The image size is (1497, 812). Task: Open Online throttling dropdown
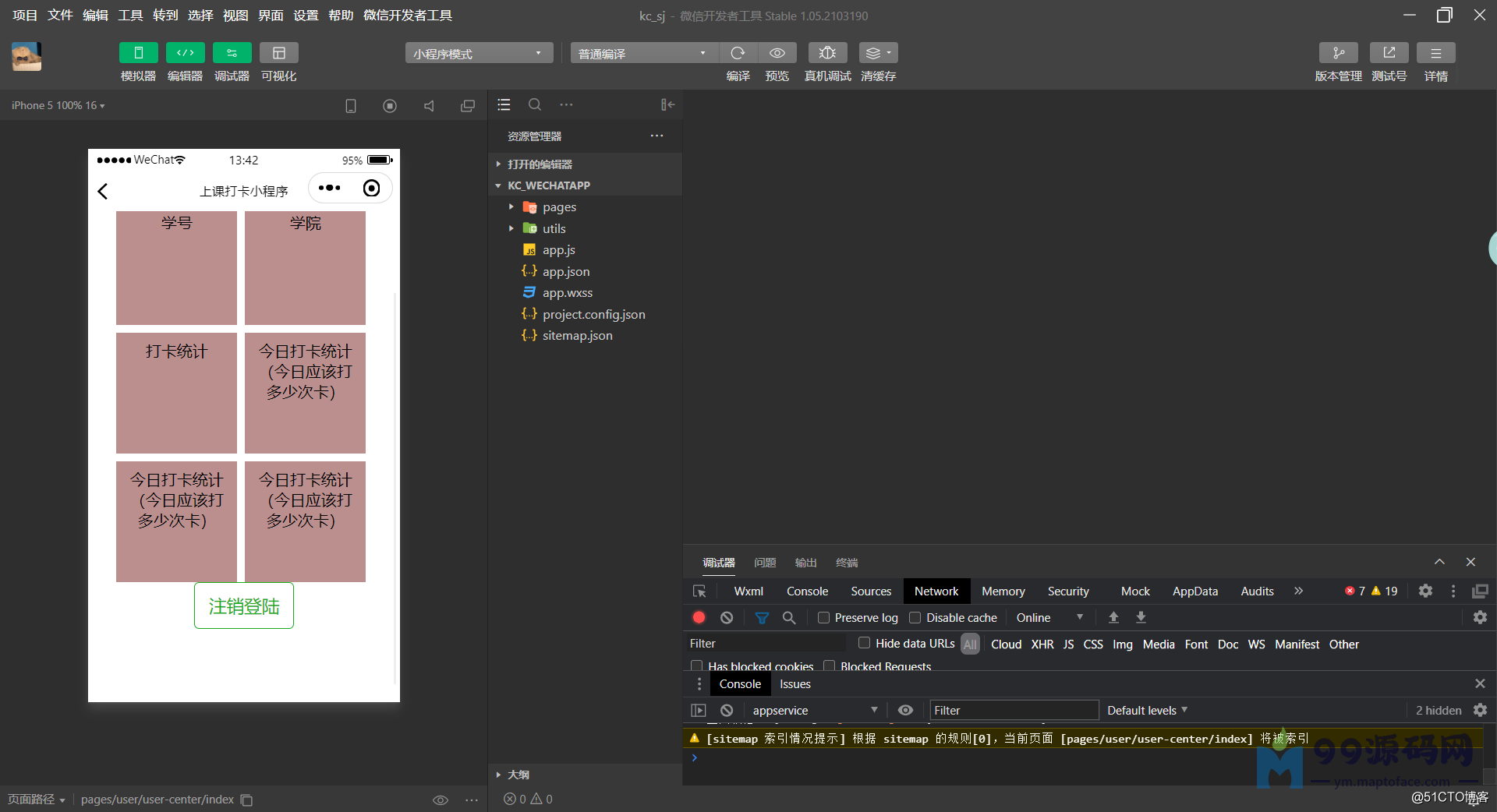point(1049,617)
